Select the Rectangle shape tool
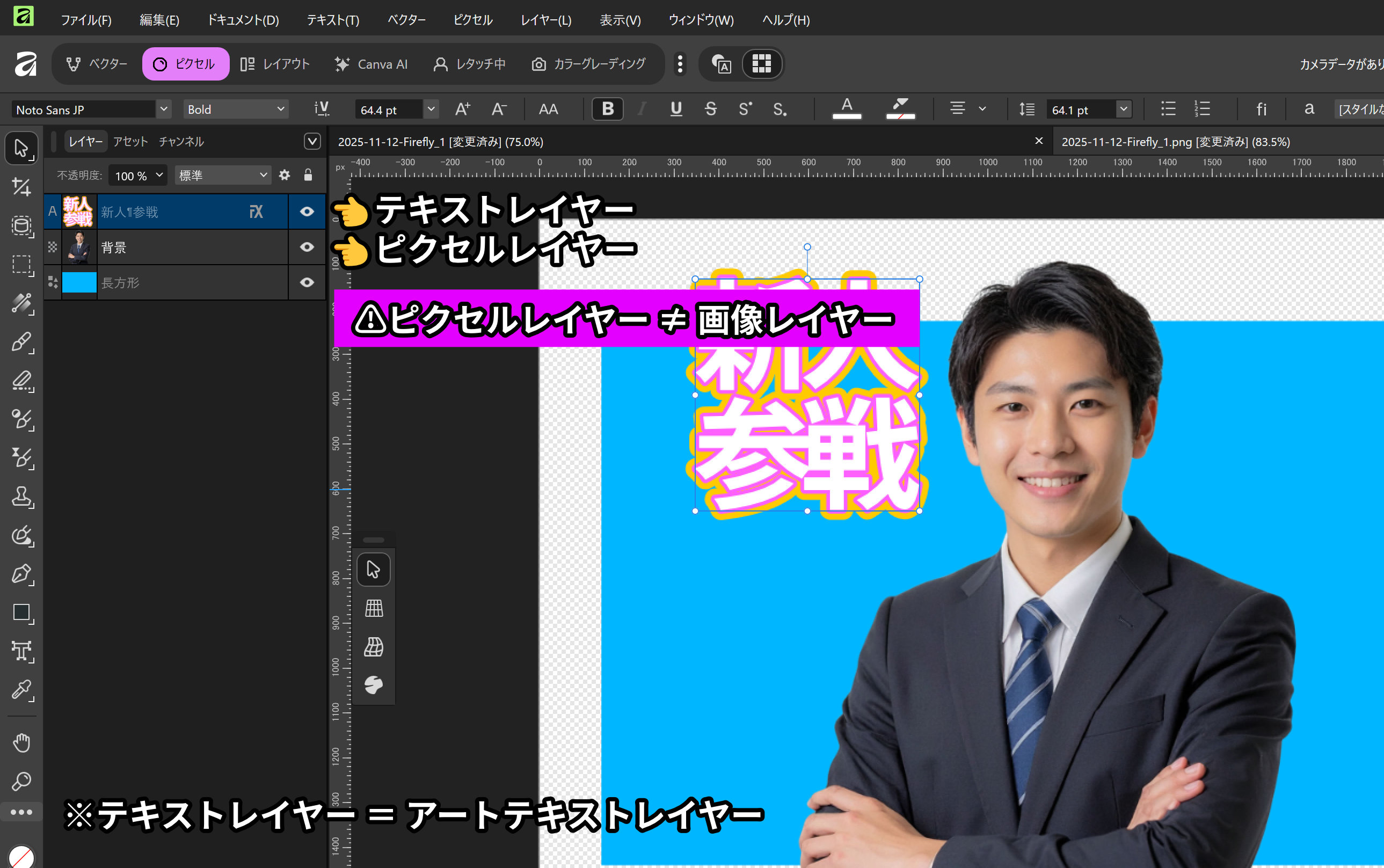This screenshot has height=868, width=1384. point(21,612)
